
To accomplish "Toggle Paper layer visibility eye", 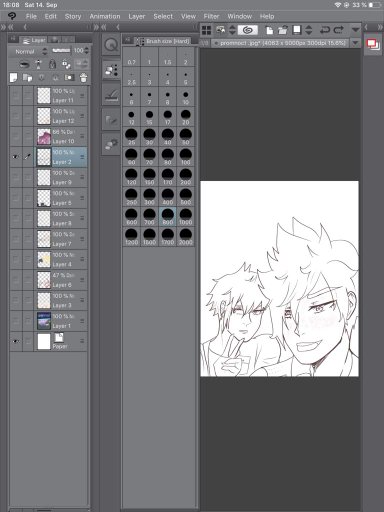I will [16, 341].
